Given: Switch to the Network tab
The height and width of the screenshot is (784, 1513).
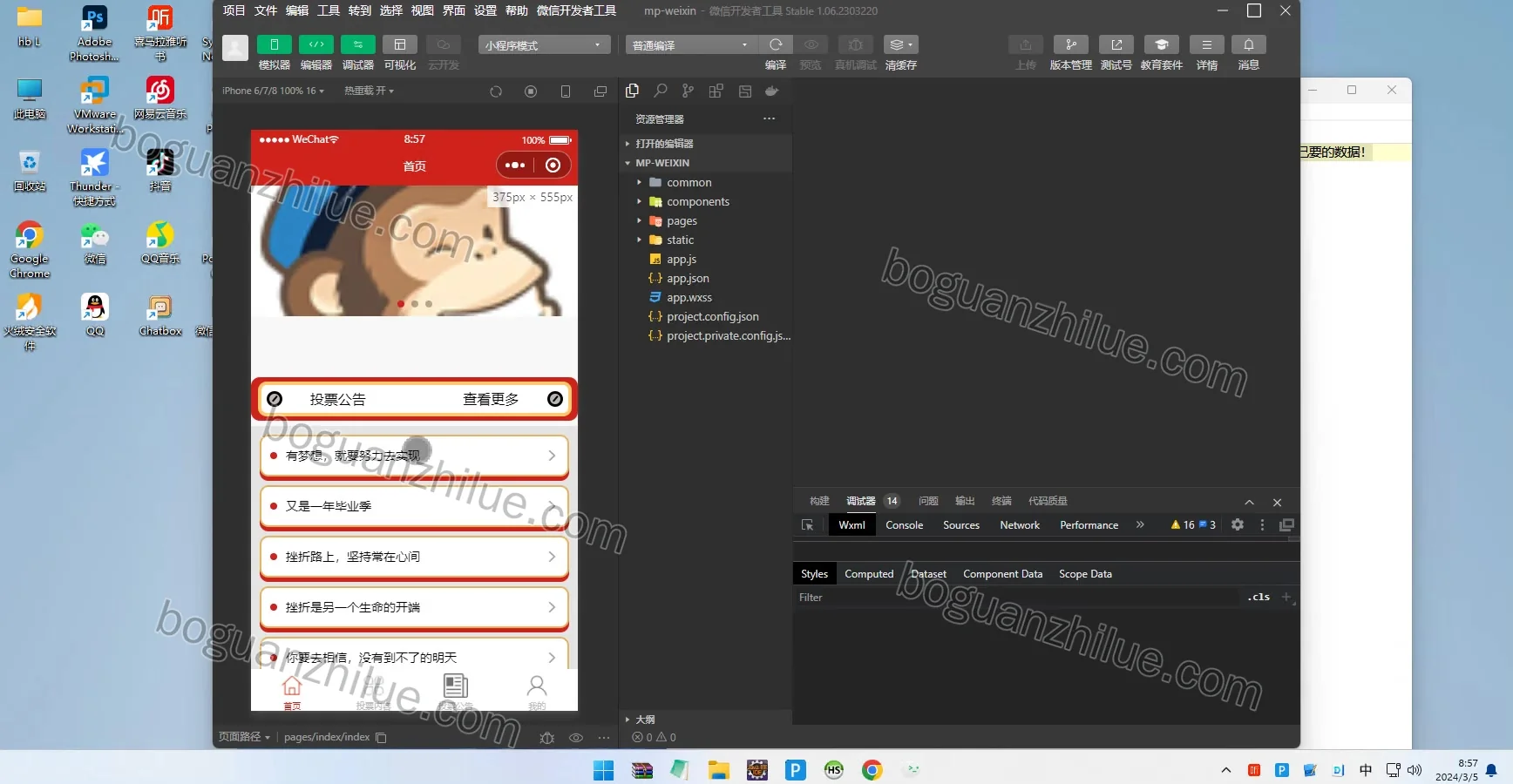Looking at the screenshot, I should pyautogui.click(x=1020, y=525).
